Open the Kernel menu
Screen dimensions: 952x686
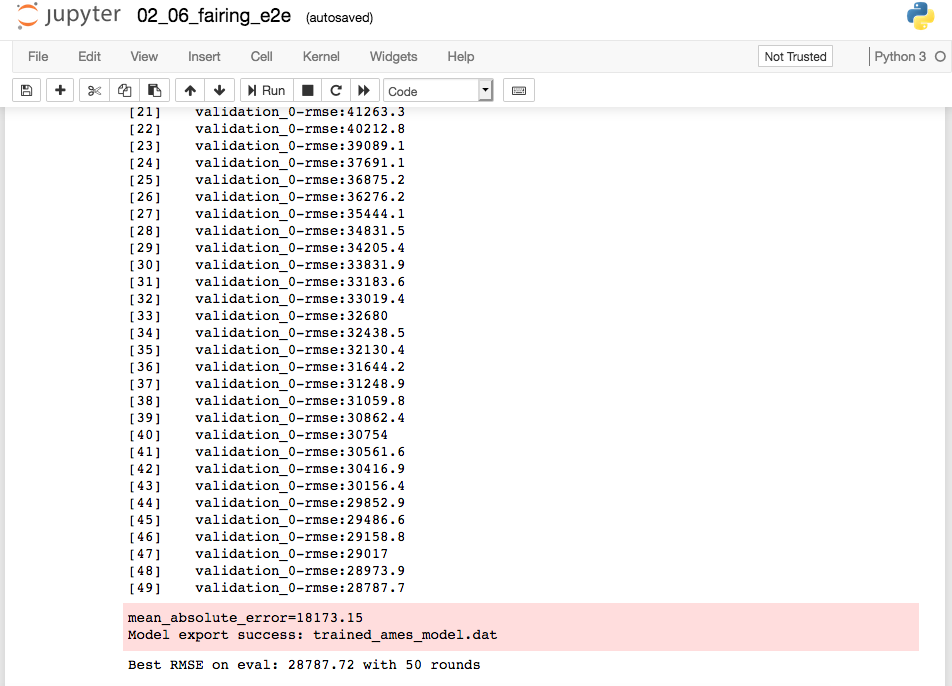(321, 57)
